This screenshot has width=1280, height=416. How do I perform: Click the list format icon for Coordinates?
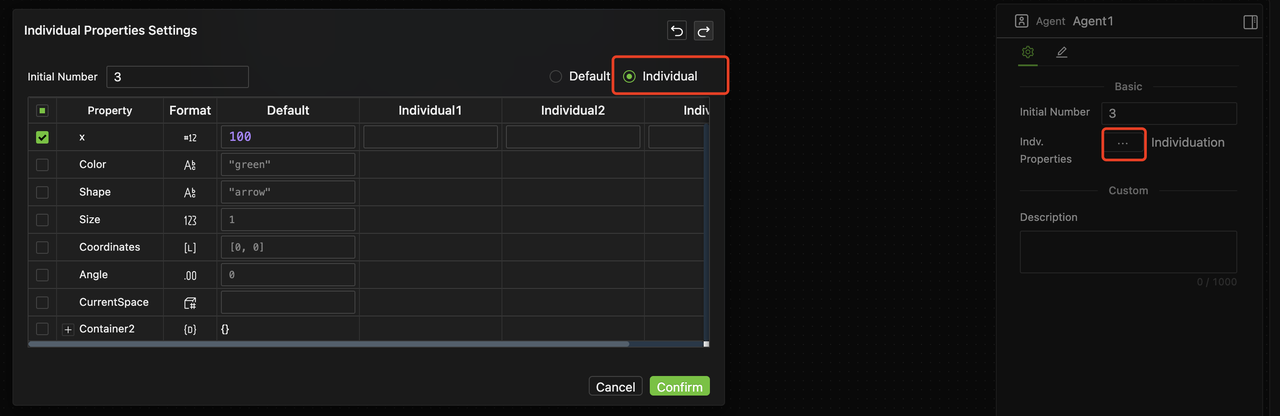pos(190,247)
